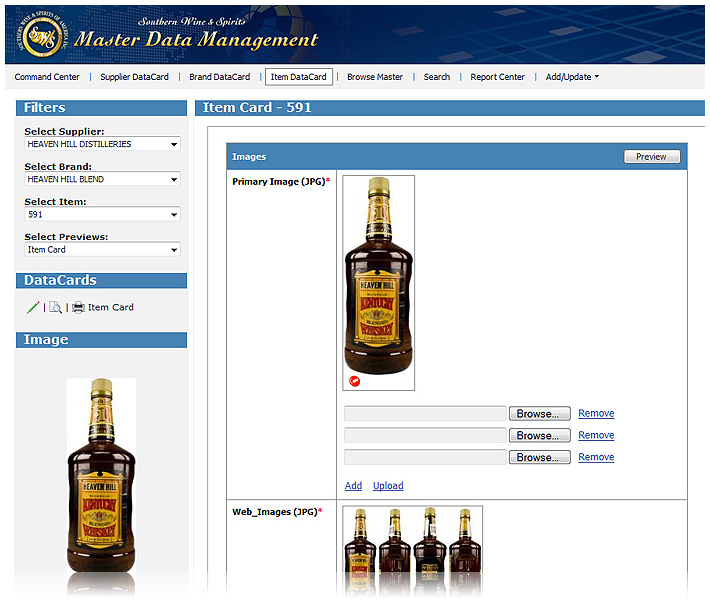Click the first Browse... button
710x612 pixels.
click(539, 414)
